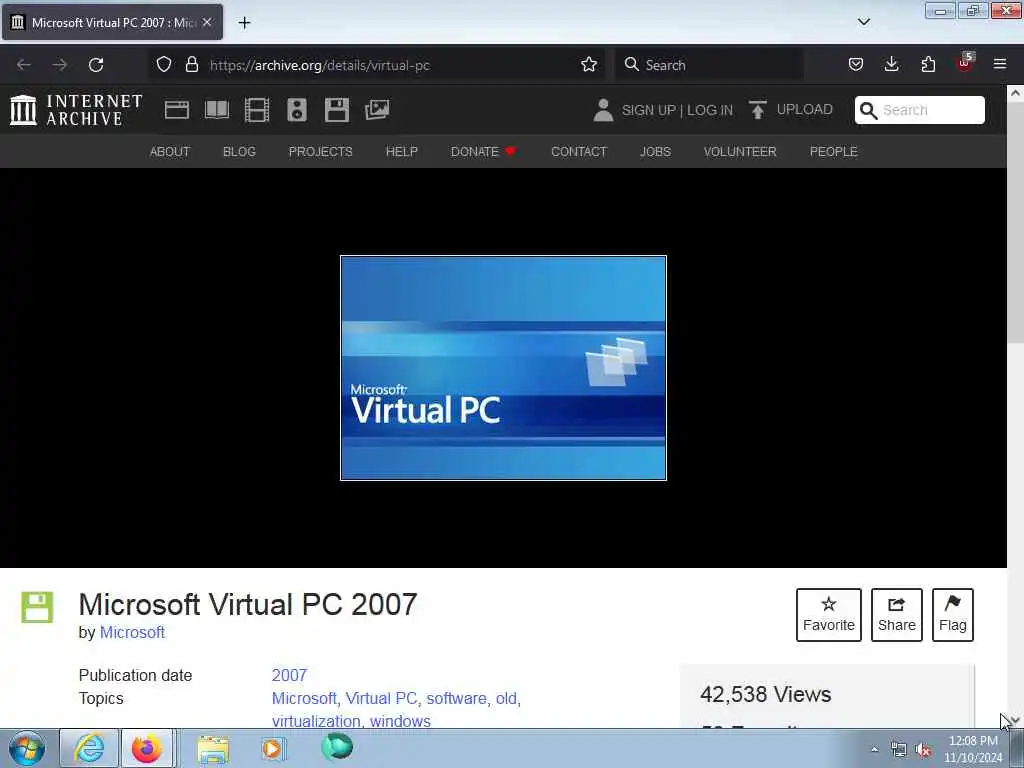
Task: Open the Windows Start button
Action: click(x=27, y=748)
